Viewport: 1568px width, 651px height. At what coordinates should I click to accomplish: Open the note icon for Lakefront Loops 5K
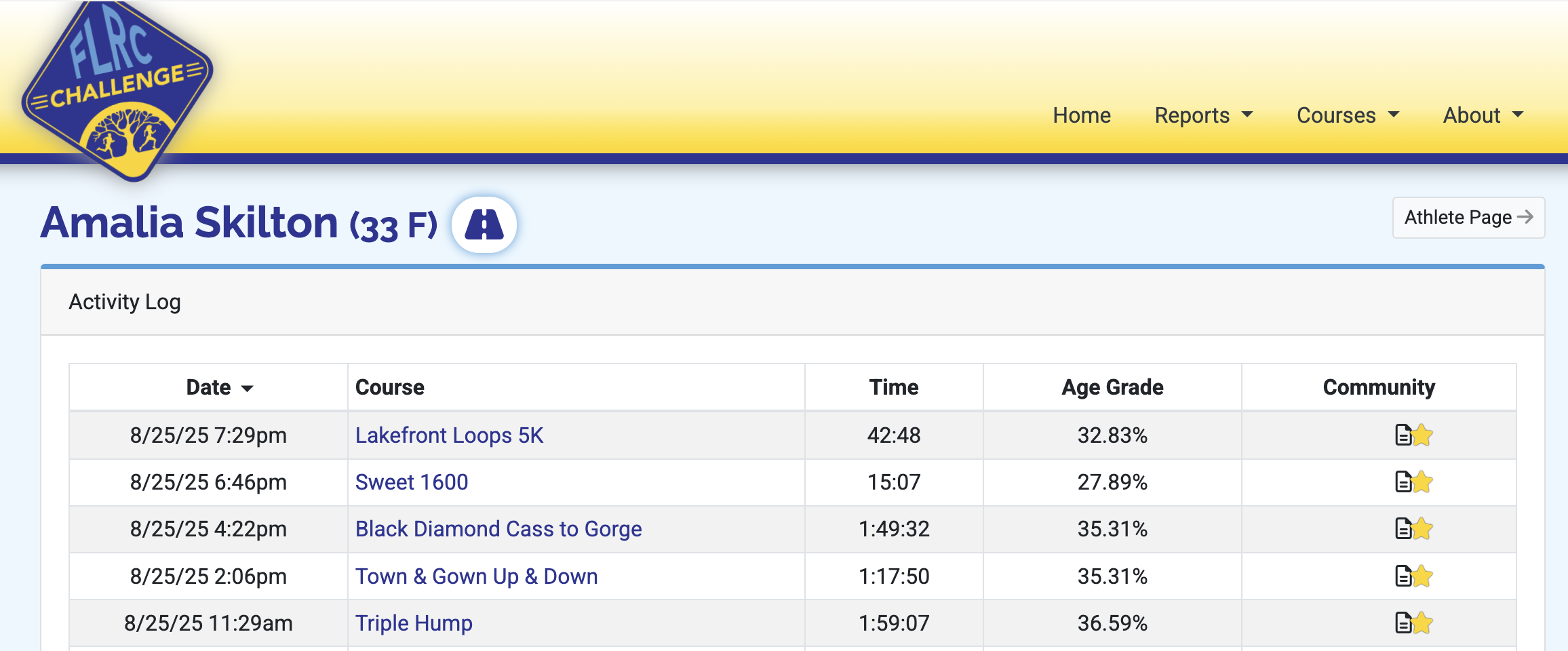[1403, 435]
